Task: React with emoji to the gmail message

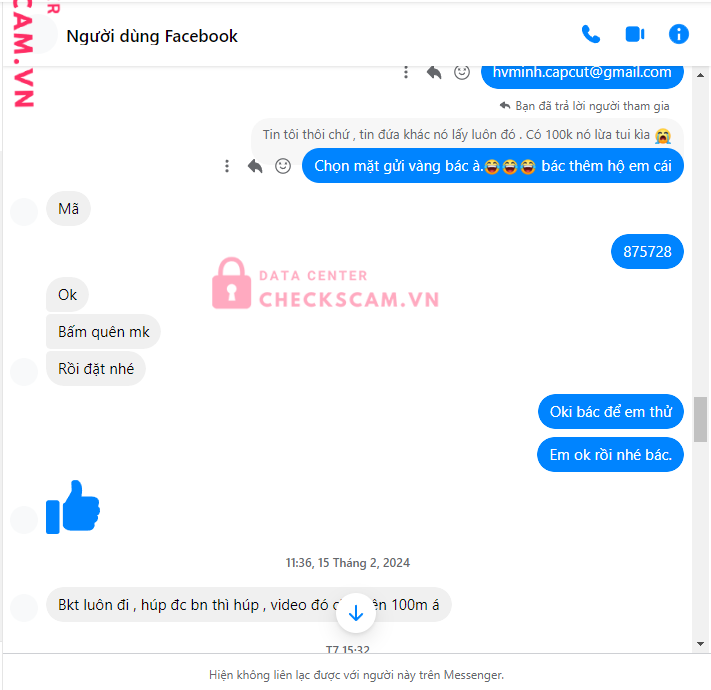Action: click(462, 72)
